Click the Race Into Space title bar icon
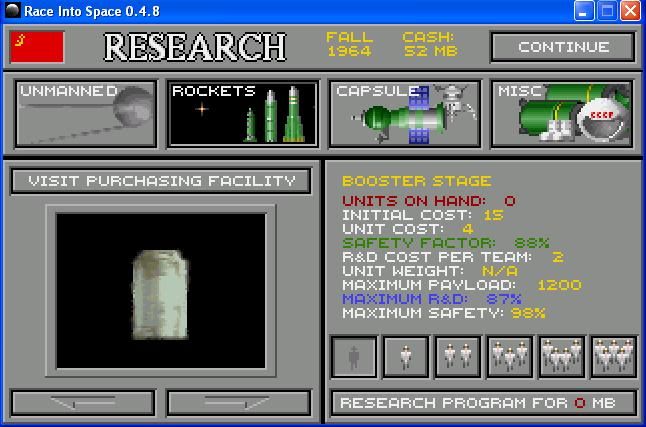This screenshot has width=646, height=427. (x=12, y=10)
